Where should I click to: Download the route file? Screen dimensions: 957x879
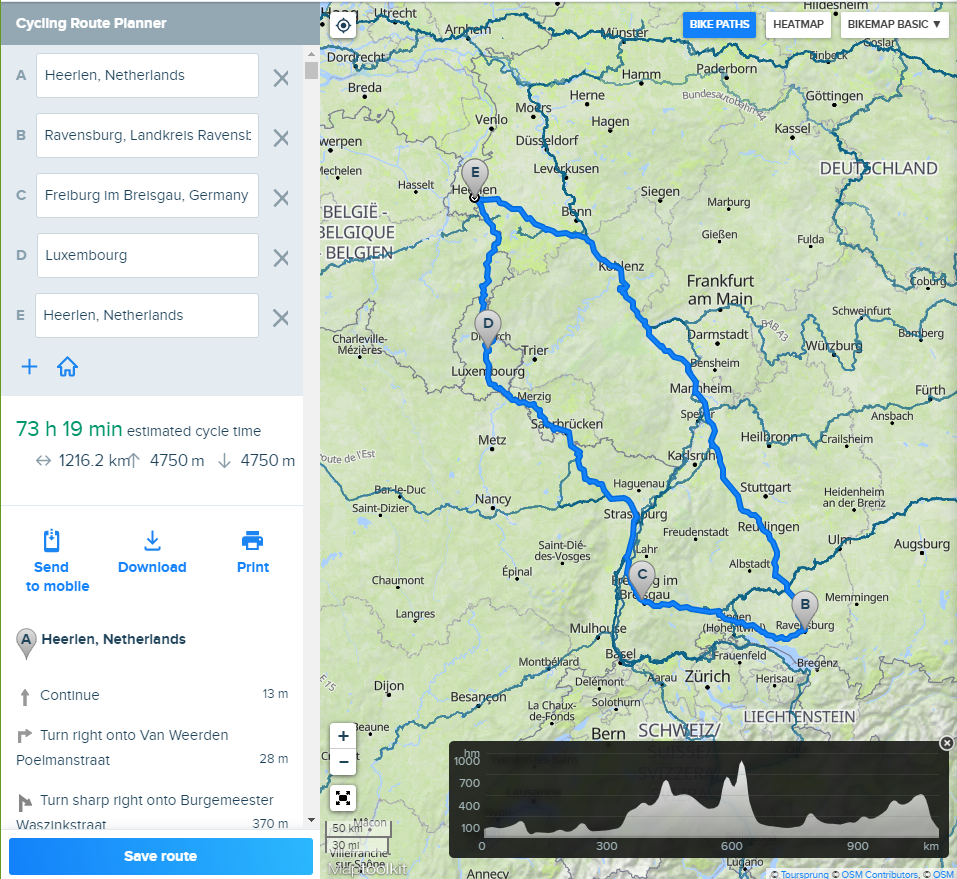click(152, 541)
